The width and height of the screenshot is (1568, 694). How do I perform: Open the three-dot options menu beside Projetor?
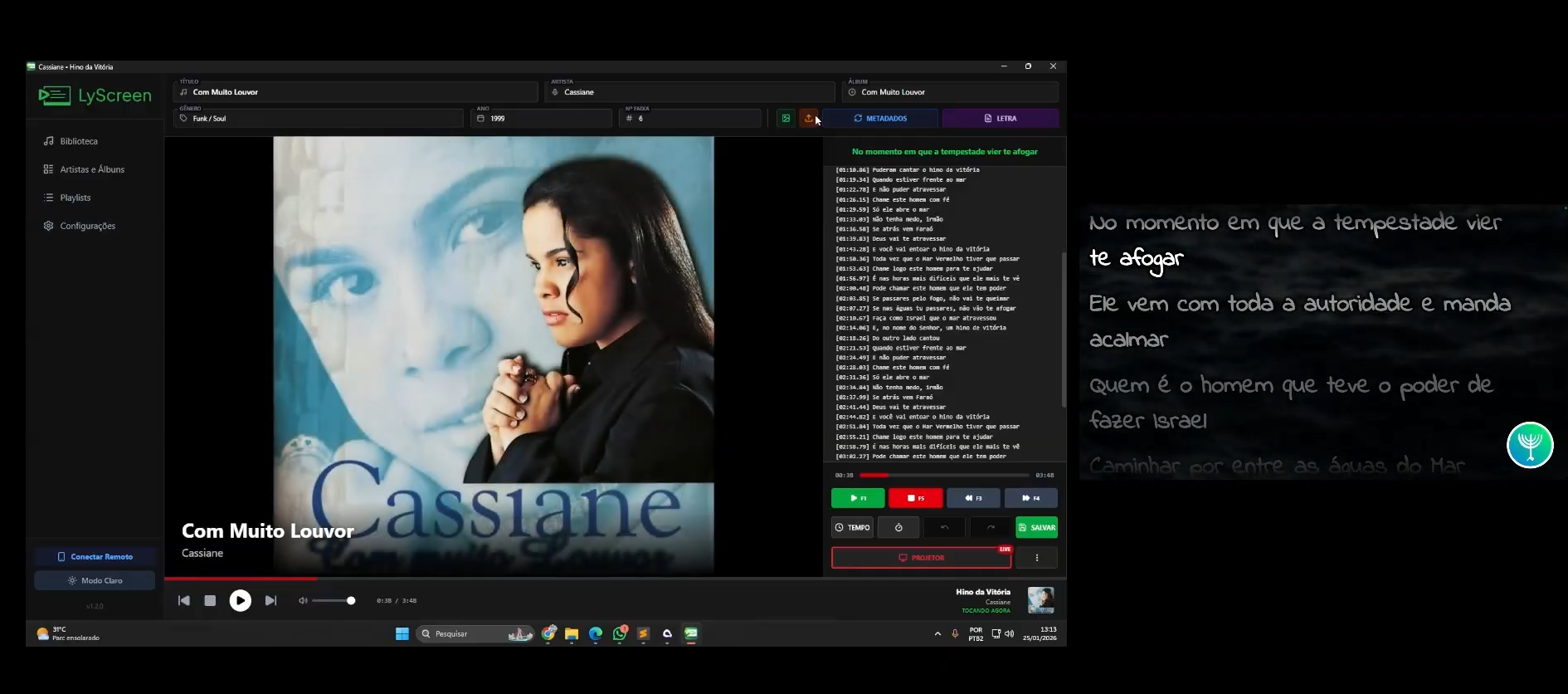pos(1037,558)
